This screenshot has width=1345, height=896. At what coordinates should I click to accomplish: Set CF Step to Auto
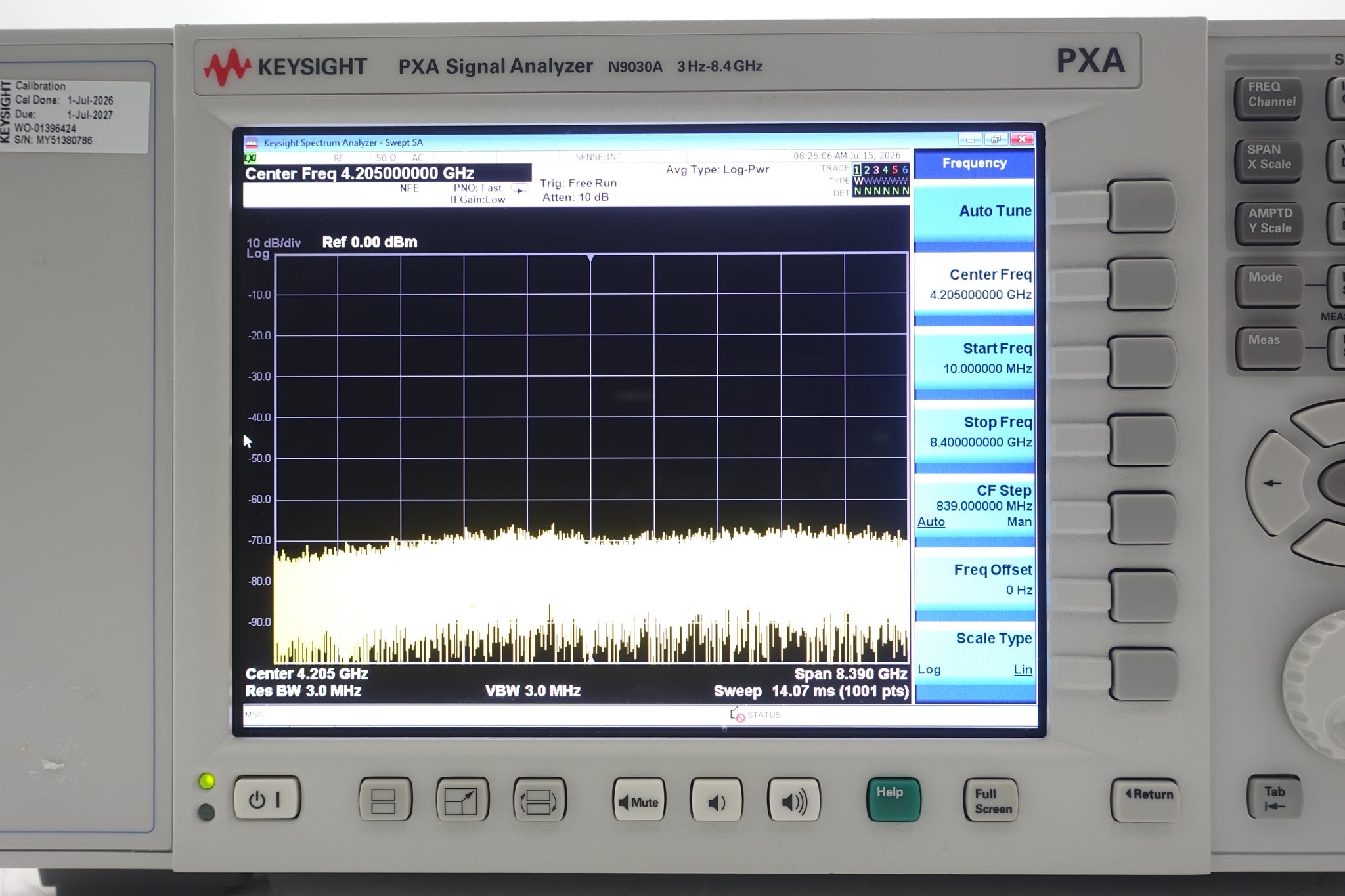931,522
